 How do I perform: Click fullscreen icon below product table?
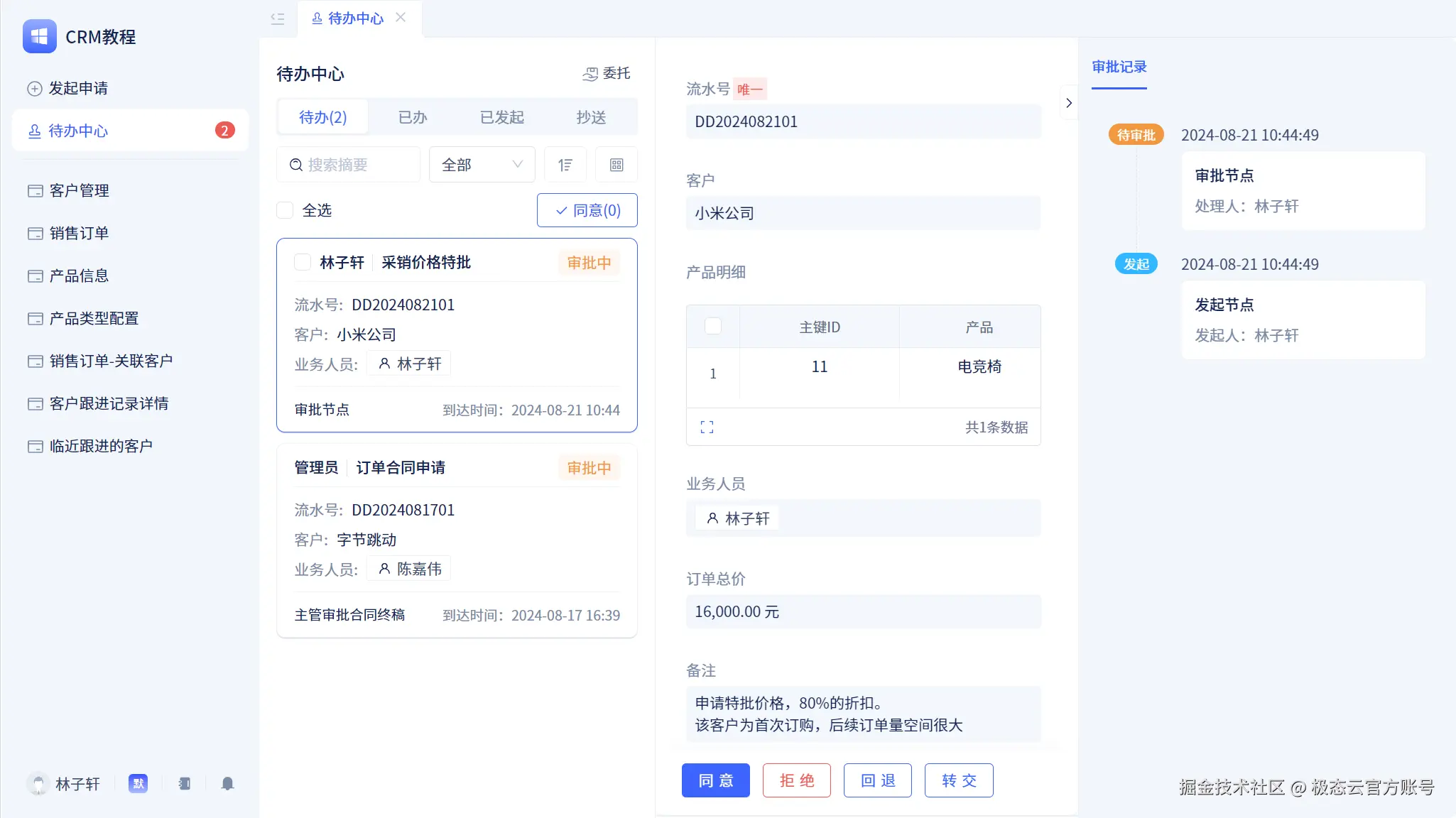pos(707,427)
